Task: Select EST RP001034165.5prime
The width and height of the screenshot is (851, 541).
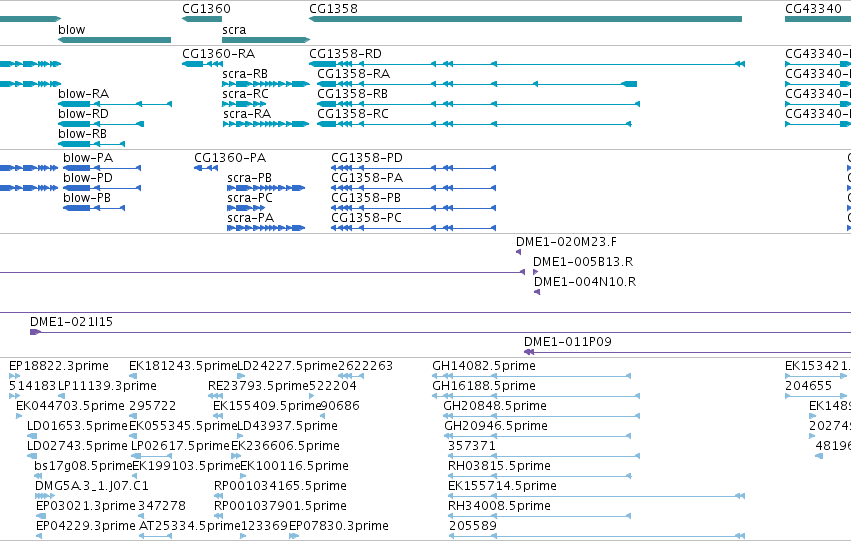Action: tap(281, 486)
